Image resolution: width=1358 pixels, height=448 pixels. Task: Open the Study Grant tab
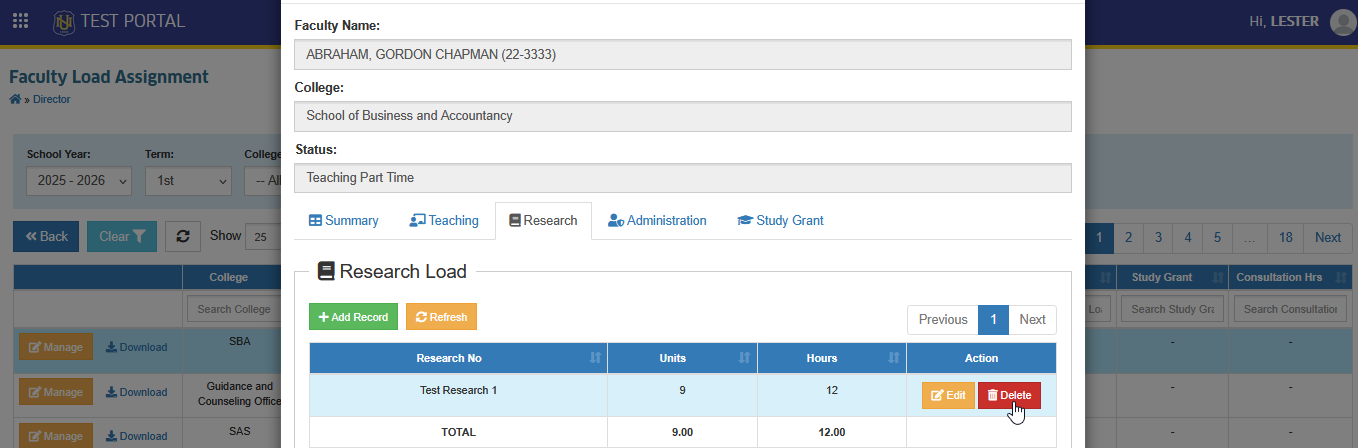point(780,221)
